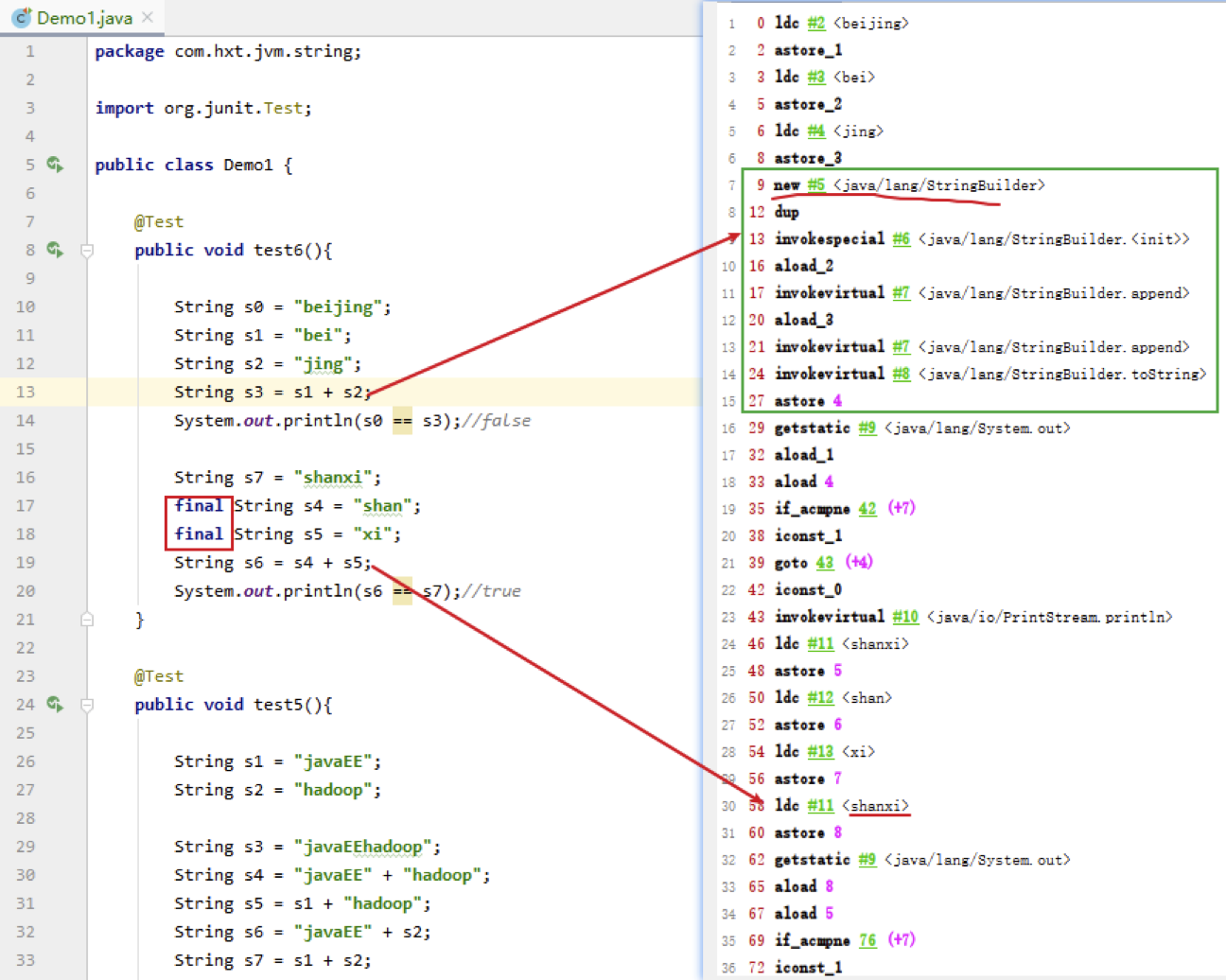Click the run gutter icon beside class Demo1
Viewport: 1226px width, 980px height.
(56, 165)
